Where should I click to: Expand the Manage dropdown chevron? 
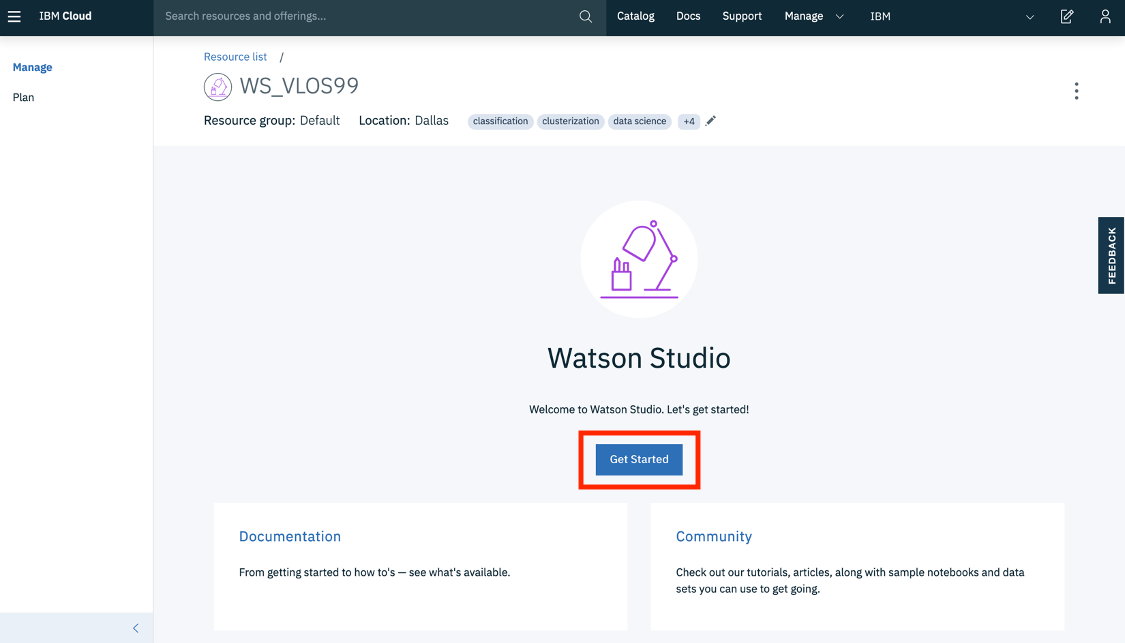click(839, 17)
